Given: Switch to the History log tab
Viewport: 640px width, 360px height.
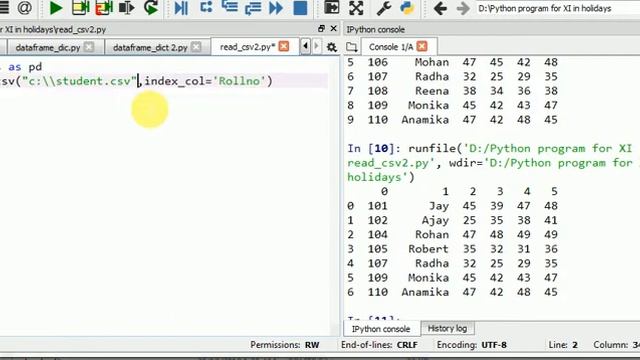Looking at the screenshot, I should [x=447, y=328].
